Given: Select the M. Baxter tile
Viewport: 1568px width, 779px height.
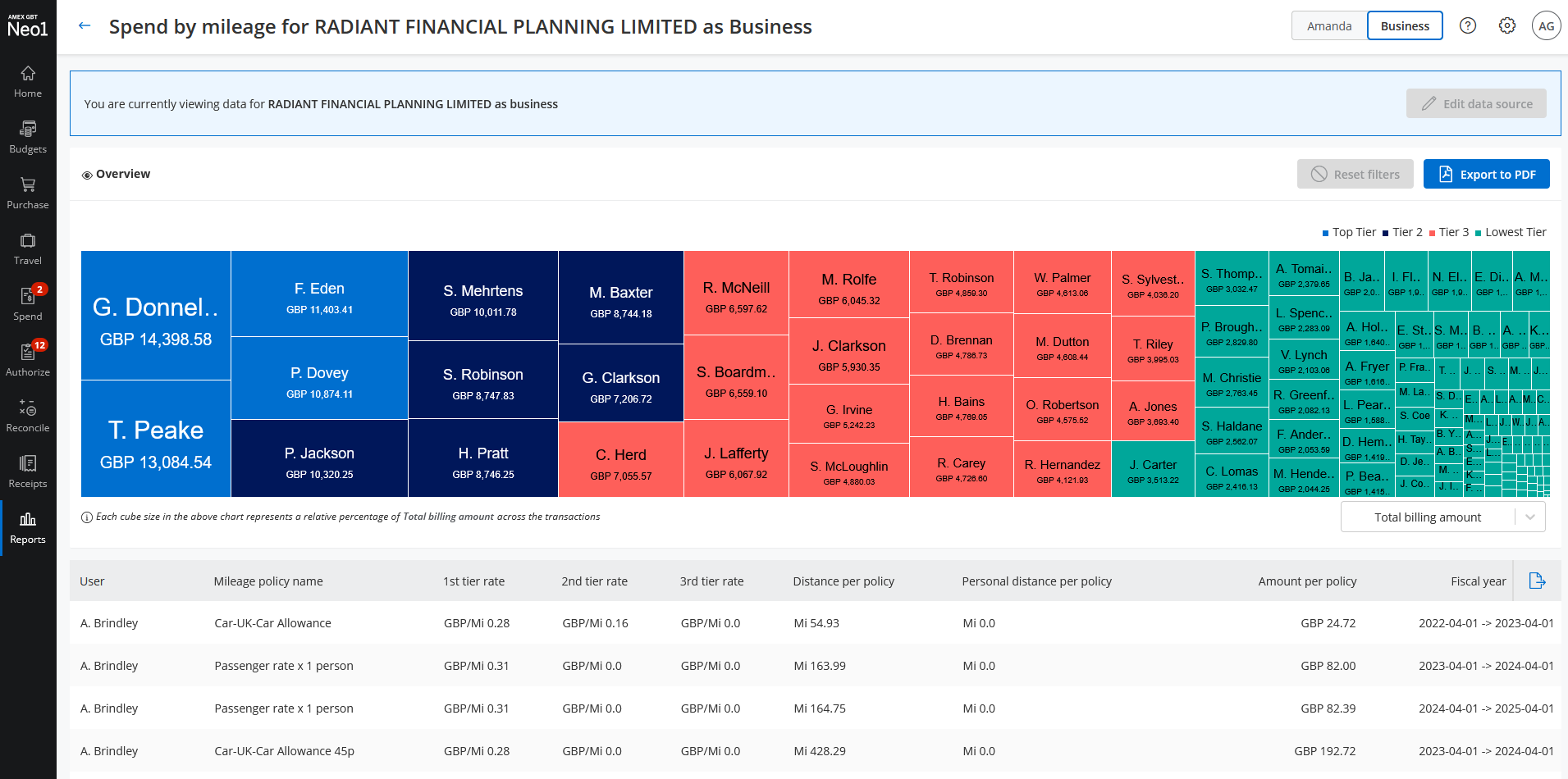Looking at the screenshot, I should click(x=621, y=297).
